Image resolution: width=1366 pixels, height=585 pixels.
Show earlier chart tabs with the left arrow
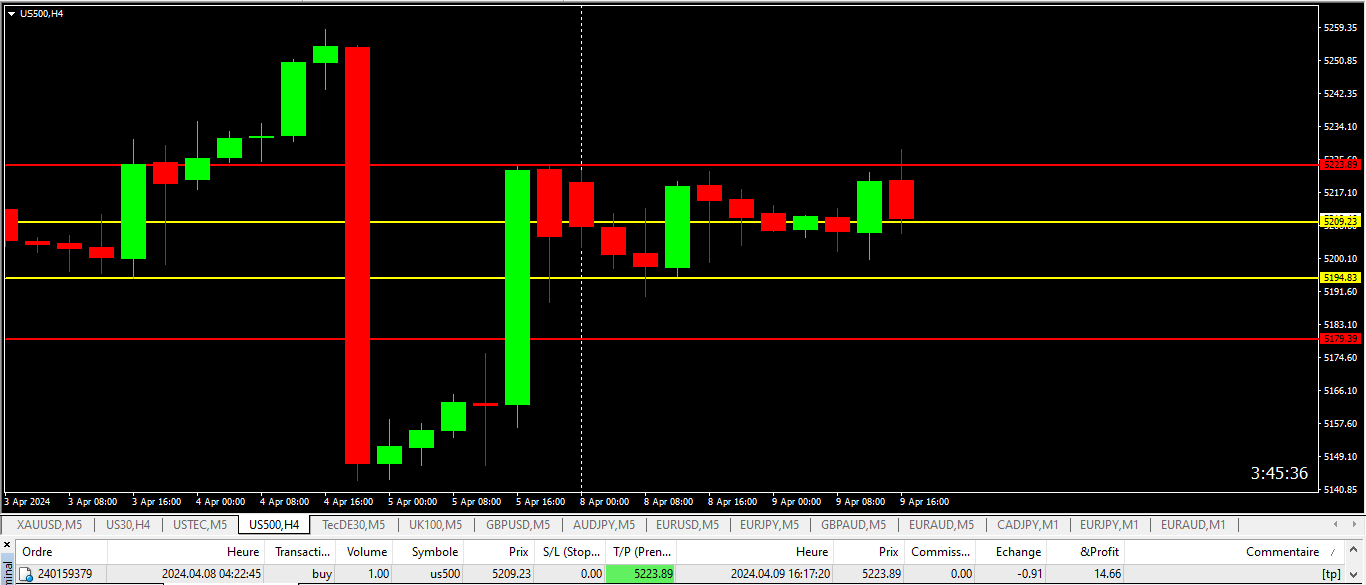(1337, 524)
